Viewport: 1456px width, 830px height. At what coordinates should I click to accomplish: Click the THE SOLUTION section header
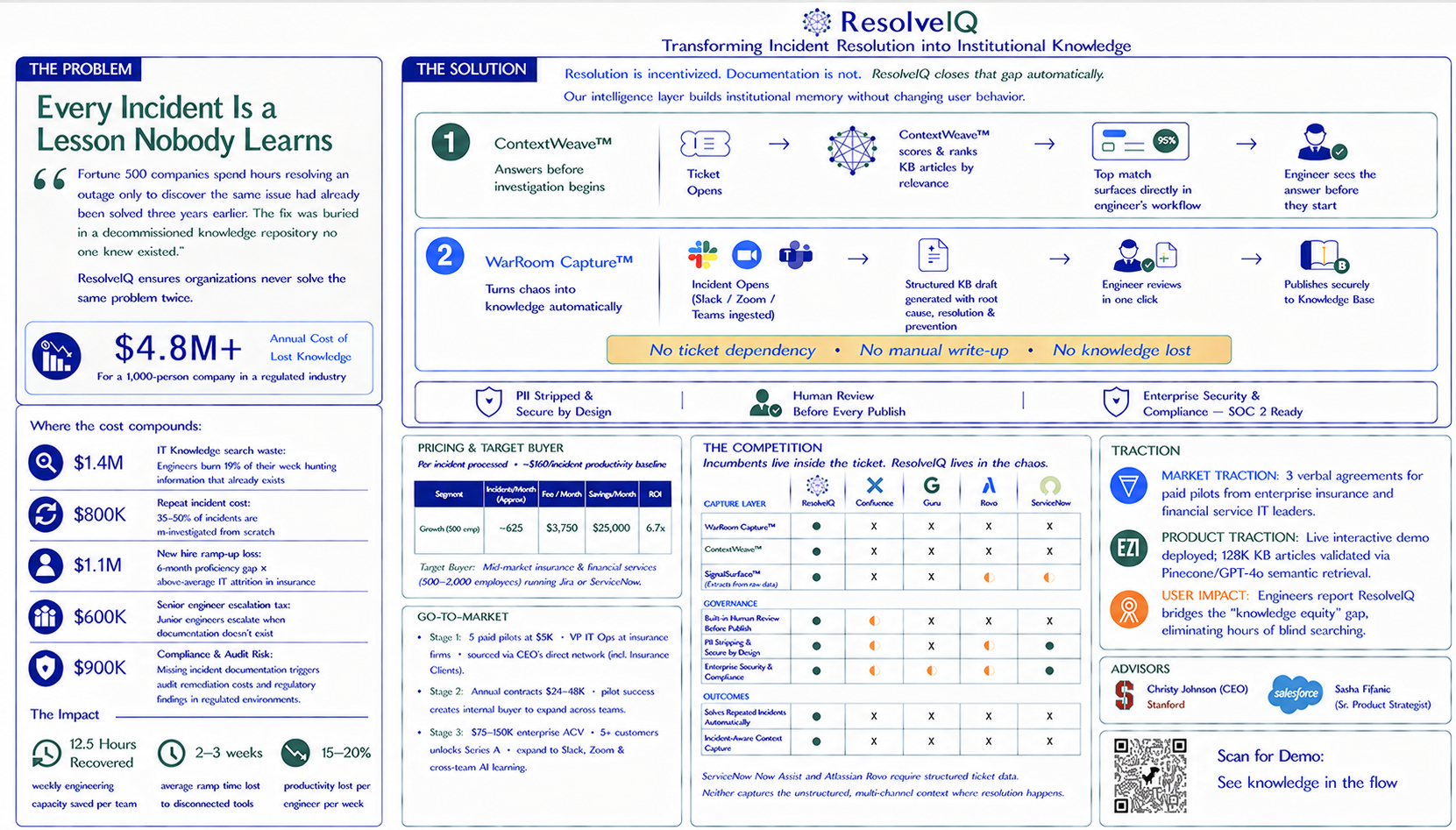pos(471,69)
